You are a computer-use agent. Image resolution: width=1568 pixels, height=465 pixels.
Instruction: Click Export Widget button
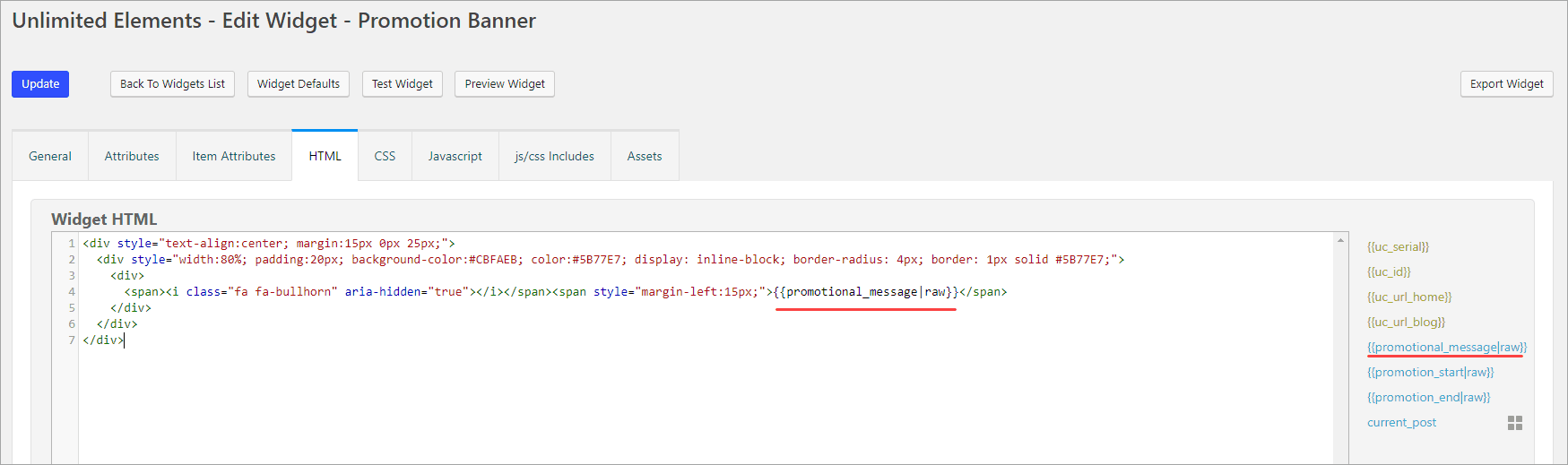pos(1507,84)
